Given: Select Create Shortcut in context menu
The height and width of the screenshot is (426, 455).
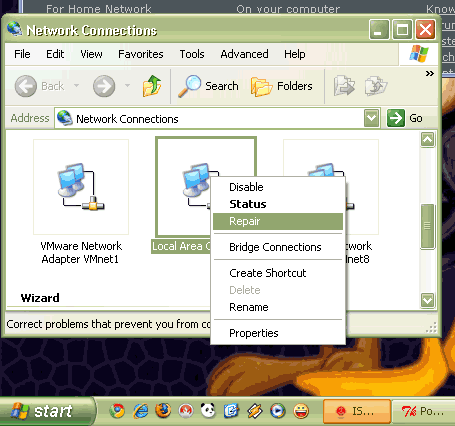Looking at the screenshot, I should pos(278,273).
